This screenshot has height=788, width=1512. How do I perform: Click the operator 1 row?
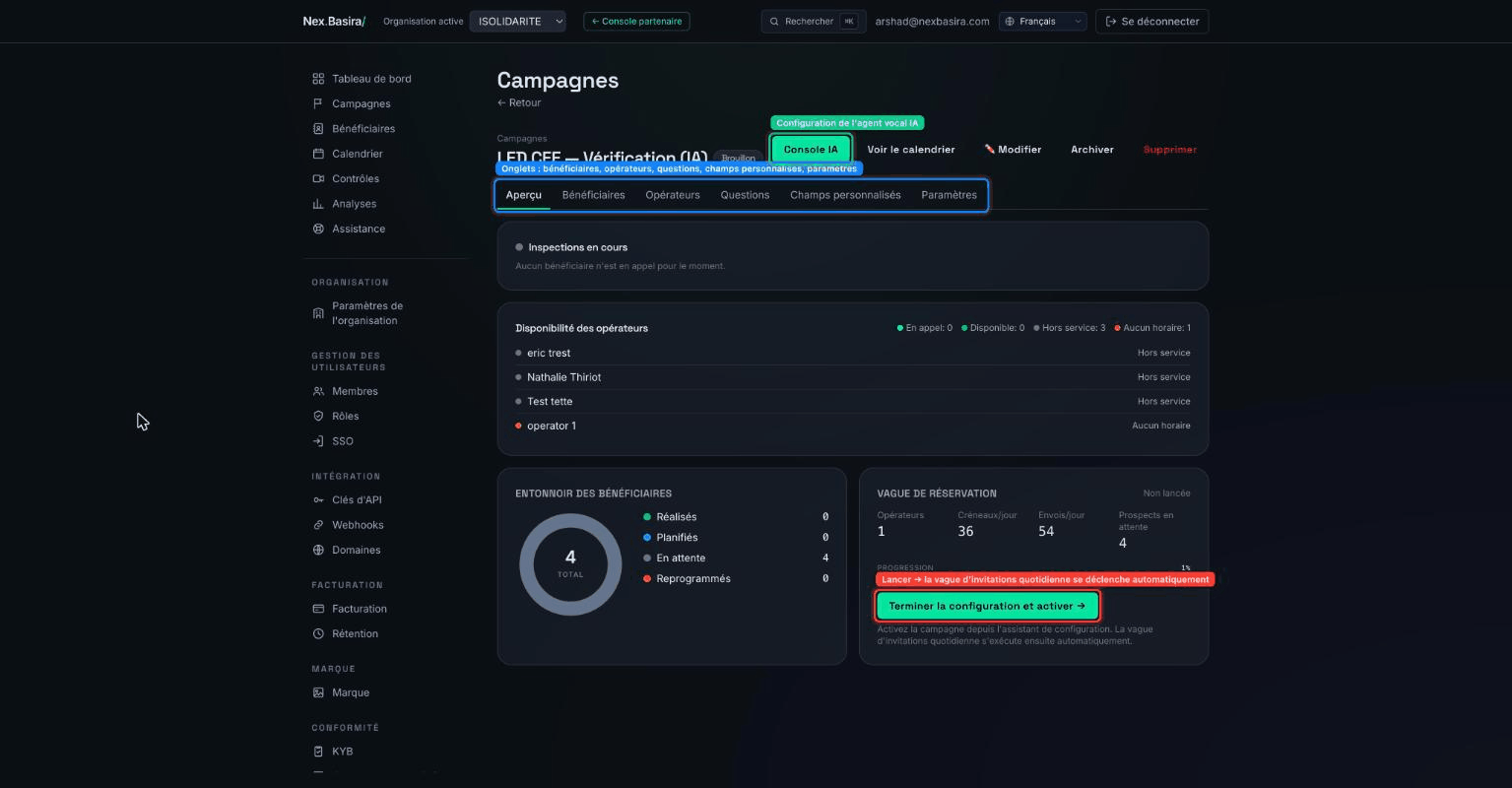853,426
